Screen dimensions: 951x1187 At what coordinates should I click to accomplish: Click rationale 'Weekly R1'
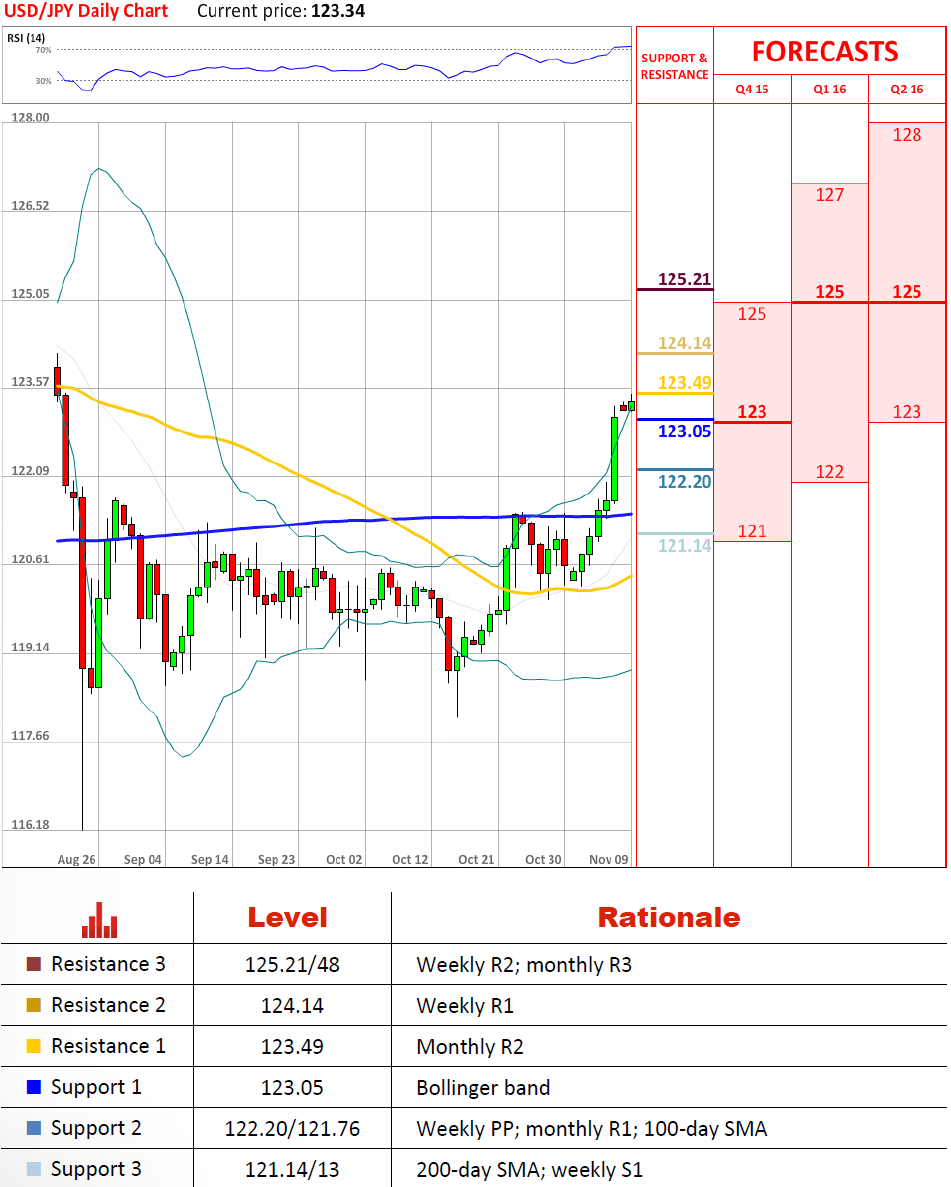pos(465,1006)
